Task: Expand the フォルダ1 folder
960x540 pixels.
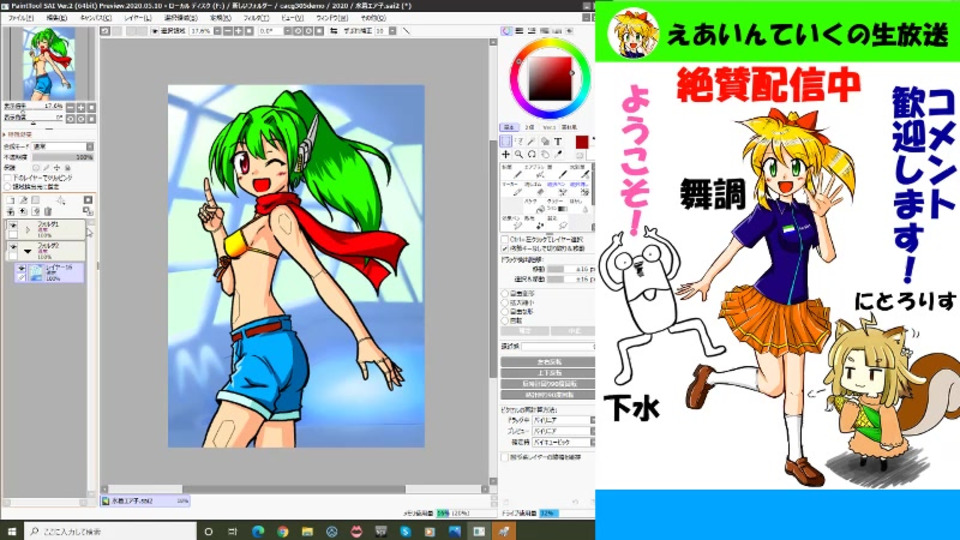Action: [x=28, y=230]
